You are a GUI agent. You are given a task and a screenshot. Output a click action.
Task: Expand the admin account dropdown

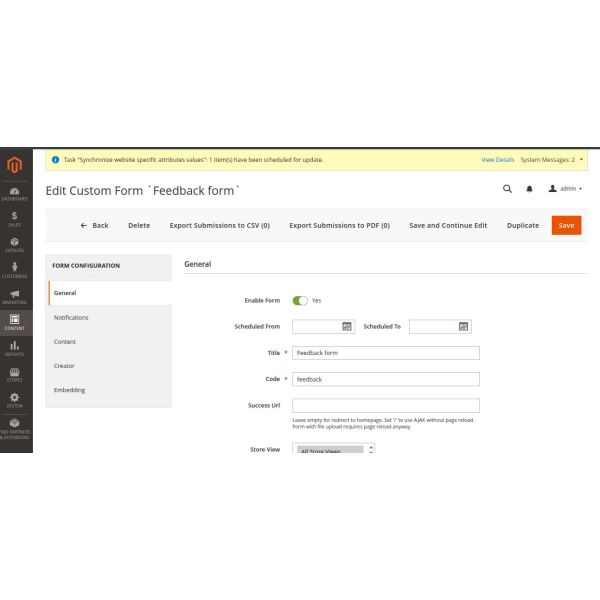tap(566, 188)
